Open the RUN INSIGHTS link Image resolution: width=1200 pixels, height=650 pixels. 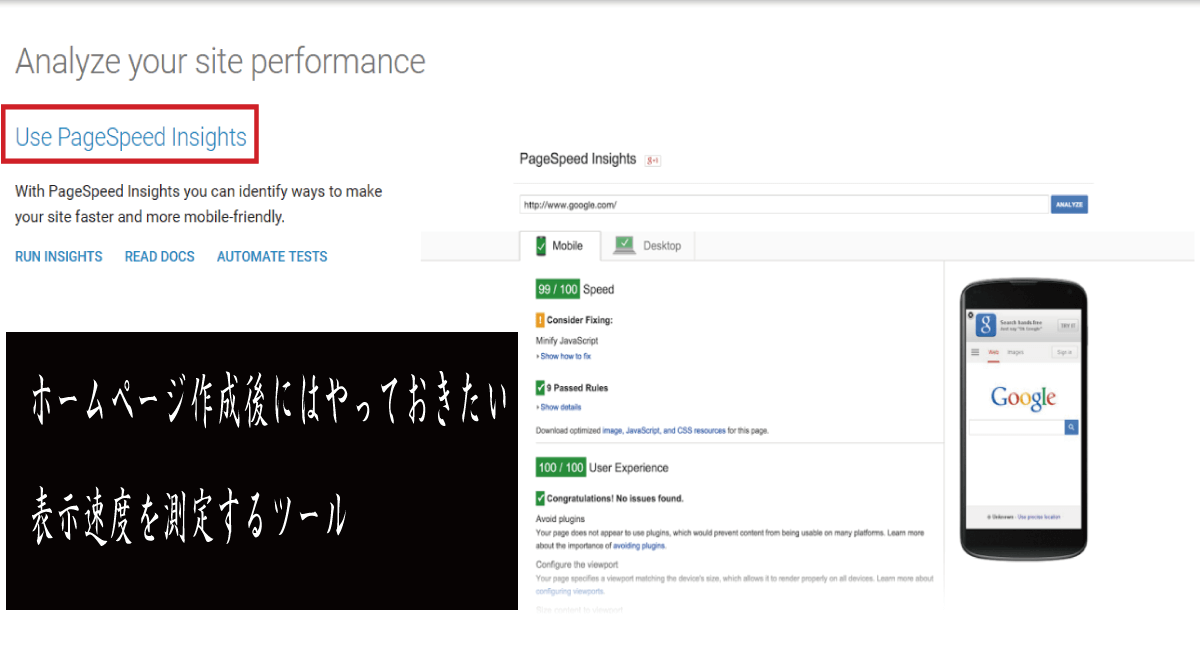point(58,256)
